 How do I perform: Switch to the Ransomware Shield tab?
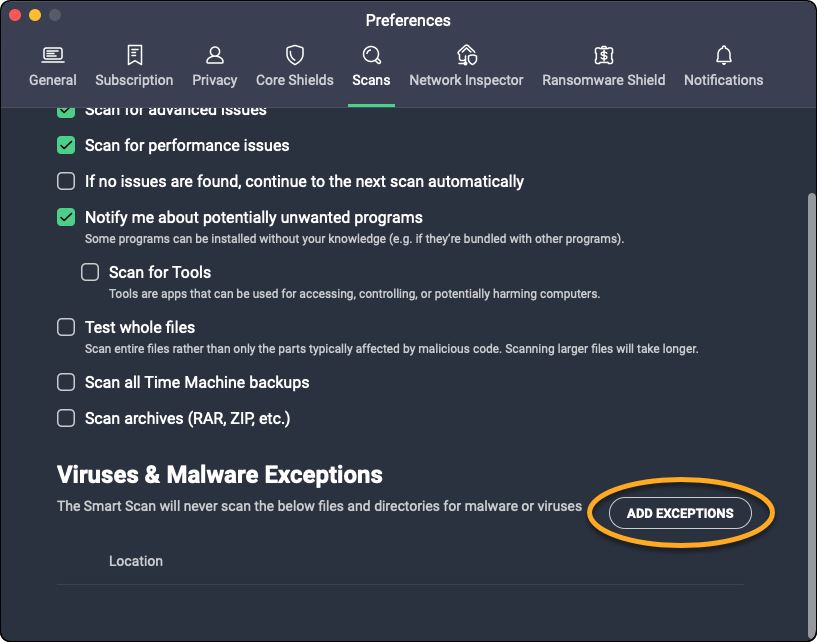coord(603,80)
